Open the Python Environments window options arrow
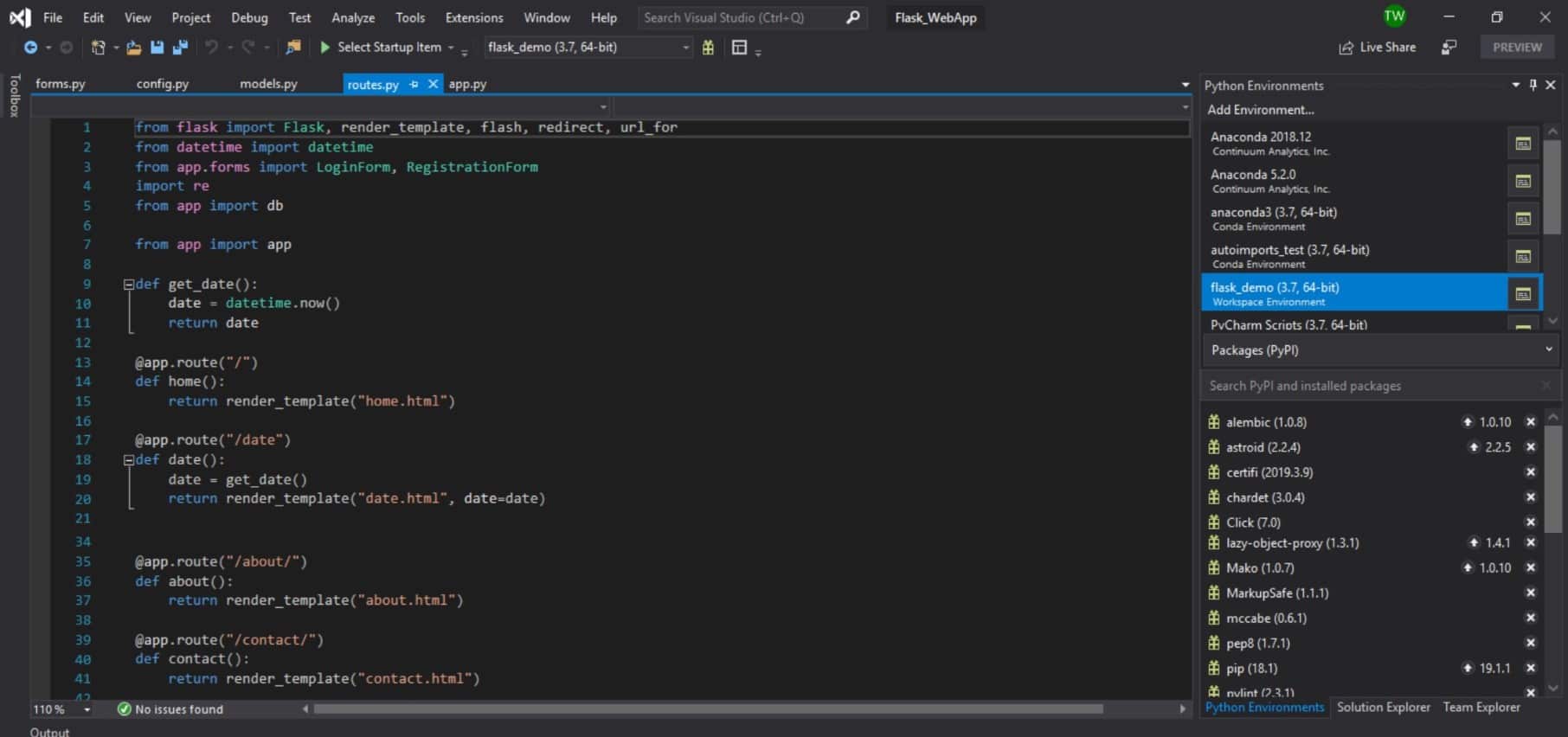This screenshot has width=1568, height=737. click(x=1515, y=85)
